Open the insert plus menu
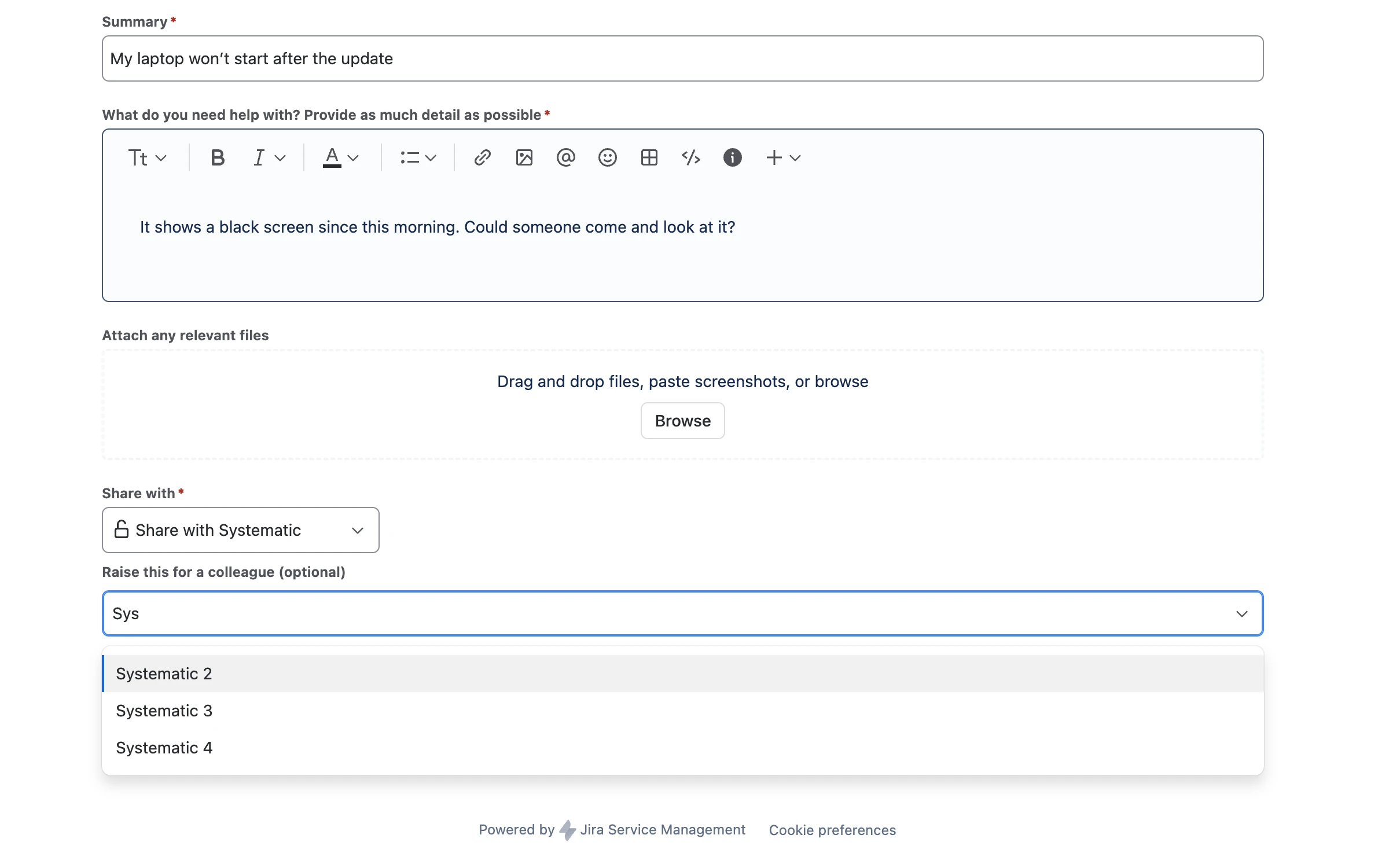Screen dimensions: 1389x868 click(x=774, y=157)
